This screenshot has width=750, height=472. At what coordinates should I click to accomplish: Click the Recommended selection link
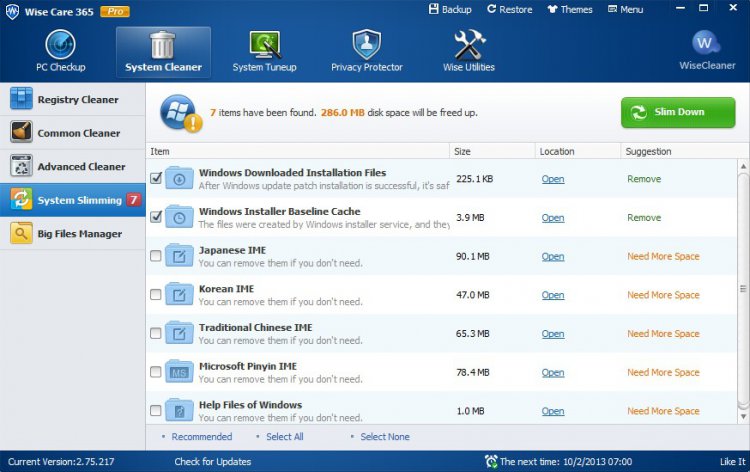(201, 437)
